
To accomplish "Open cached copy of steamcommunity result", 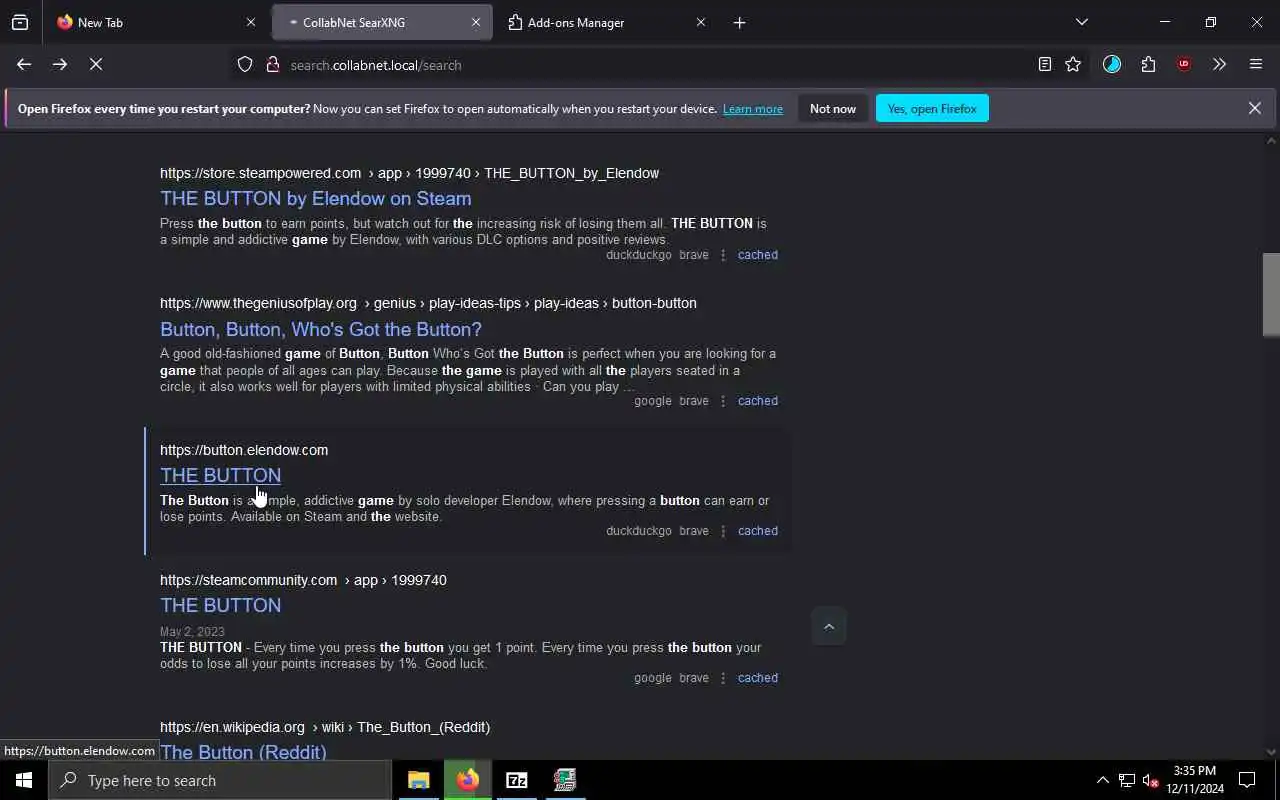I will (758, 678).
